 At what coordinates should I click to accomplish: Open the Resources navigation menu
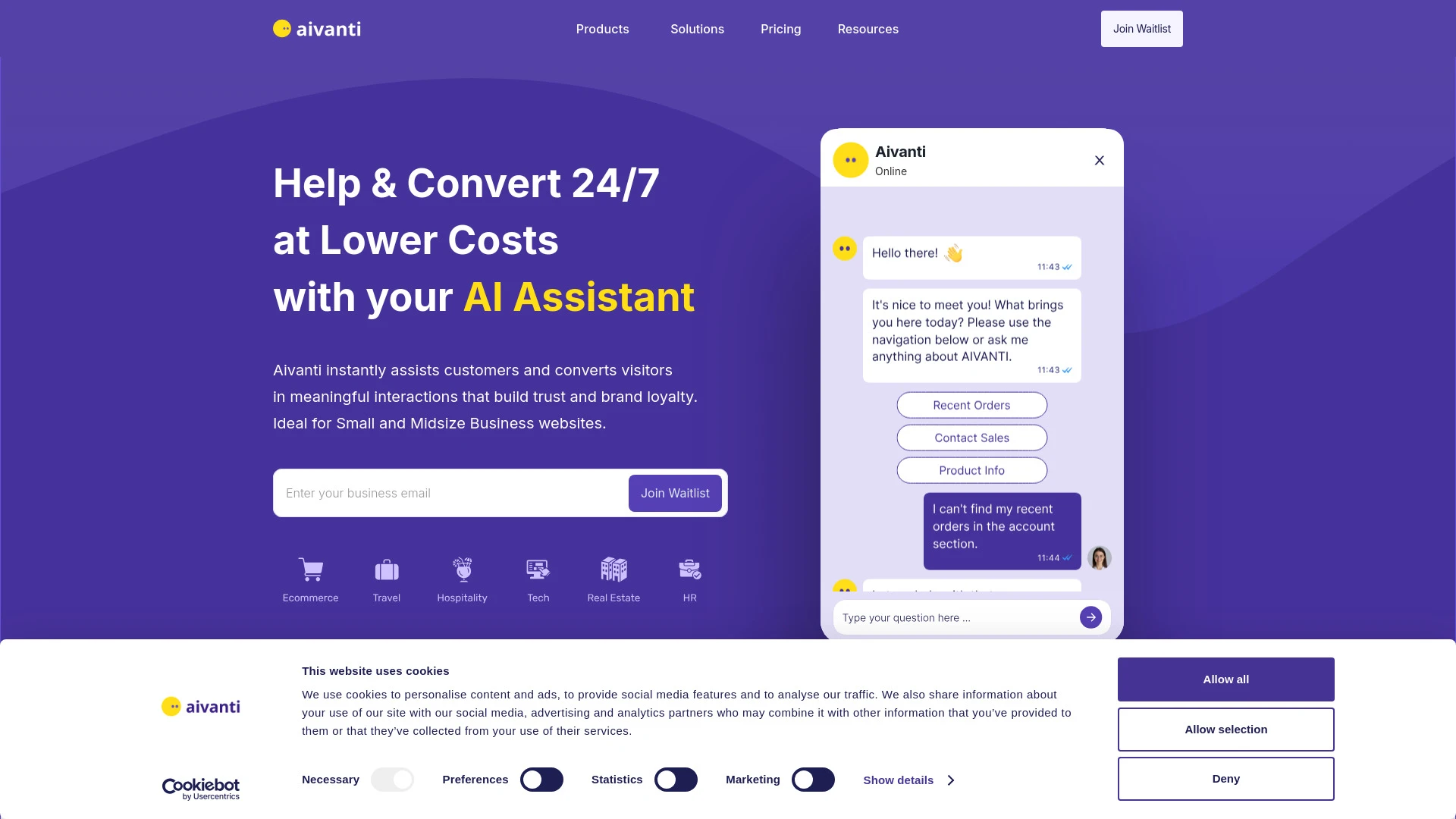pyautogui.click(x=867, y=29)
